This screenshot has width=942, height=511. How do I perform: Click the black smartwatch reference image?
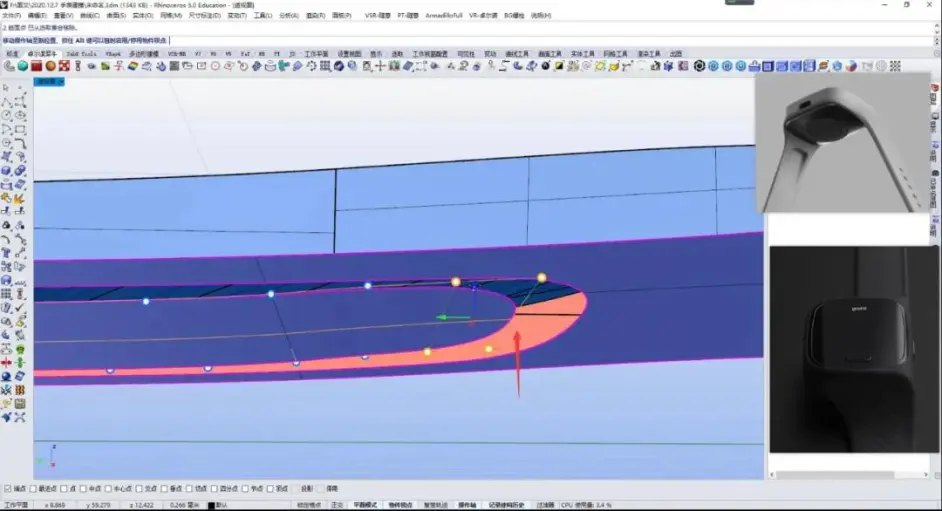point(854,349)
